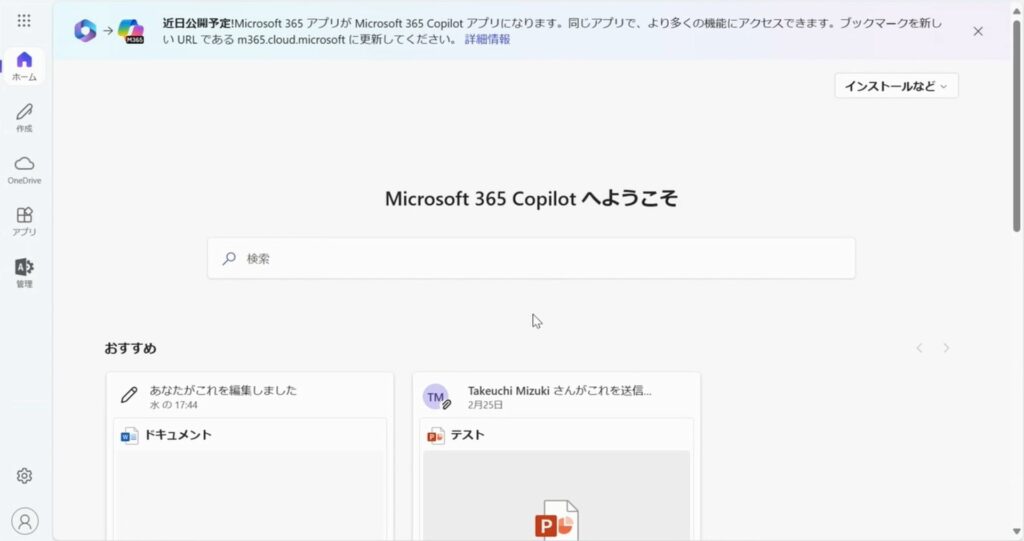
Task: Click the おすすめ section heading
Action: tap(131, 348)
